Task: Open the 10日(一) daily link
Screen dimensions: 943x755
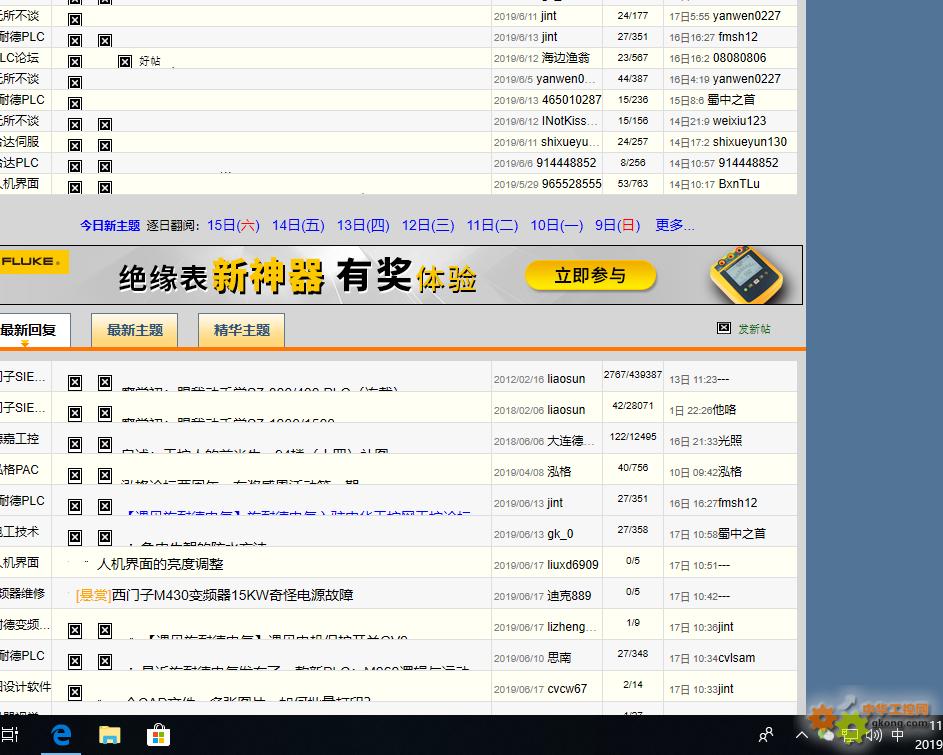Action: tap(557, 226)
